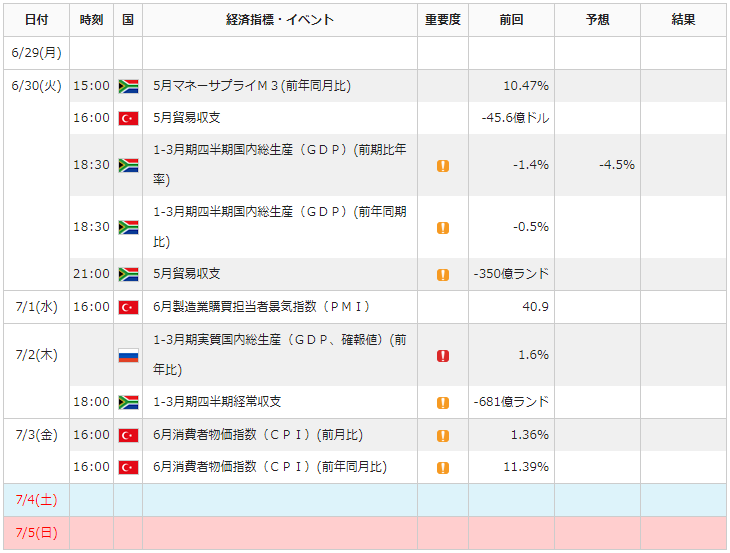Click South Africa flag in 21:00 貿易収支 row

[128, 275]
